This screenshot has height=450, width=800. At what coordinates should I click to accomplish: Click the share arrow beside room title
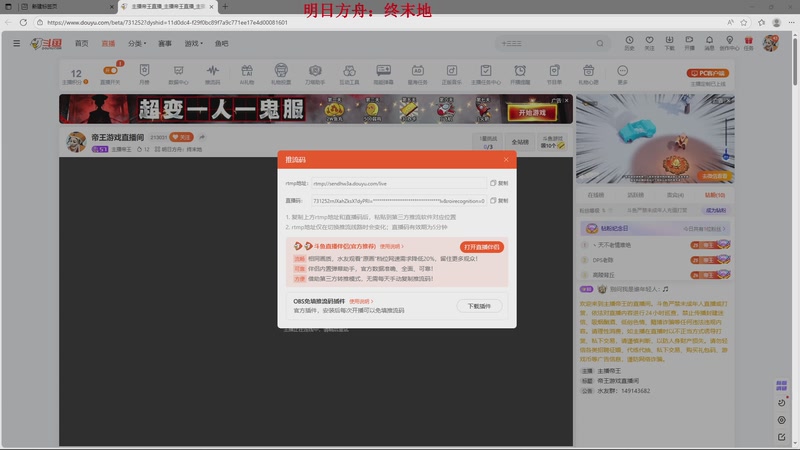202,137
